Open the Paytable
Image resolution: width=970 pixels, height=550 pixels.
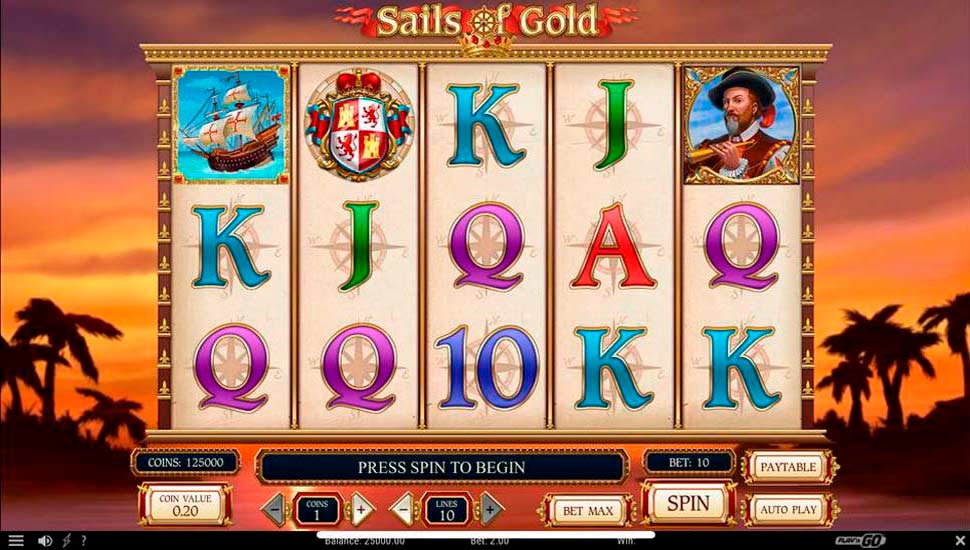pos(789,467)
